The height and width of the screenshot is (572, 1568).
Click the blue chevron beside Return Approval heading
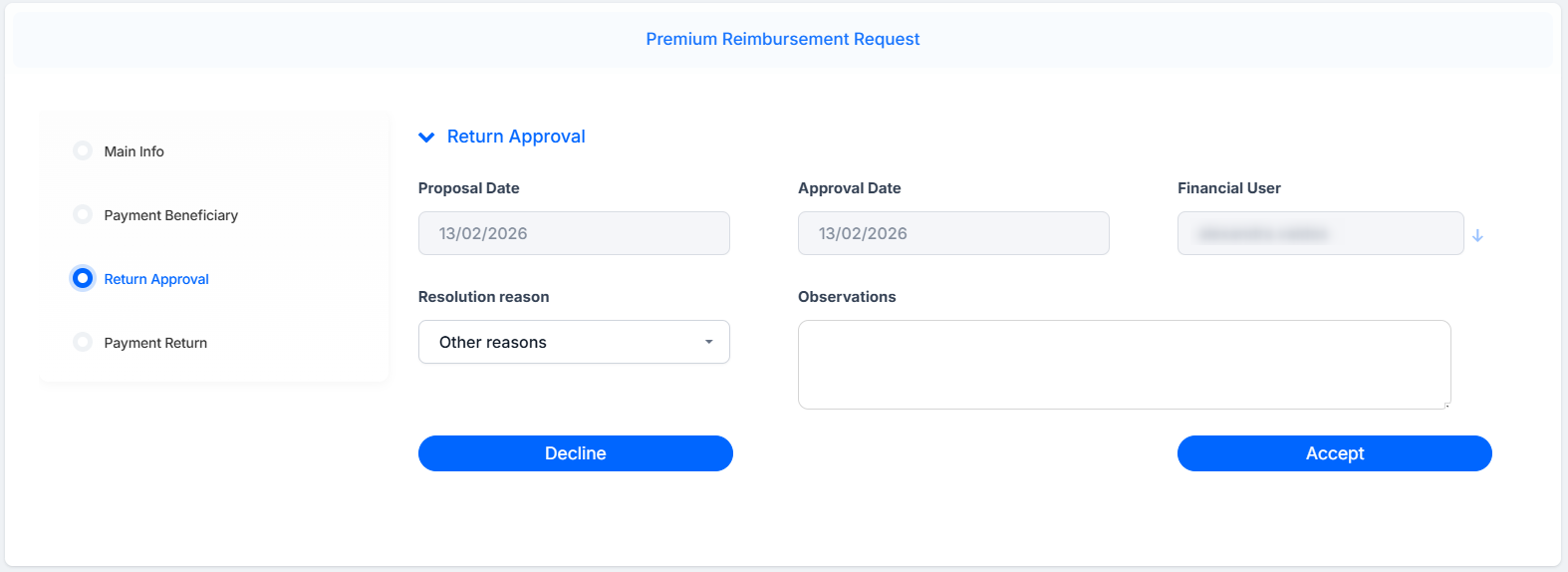coord(426,138)
